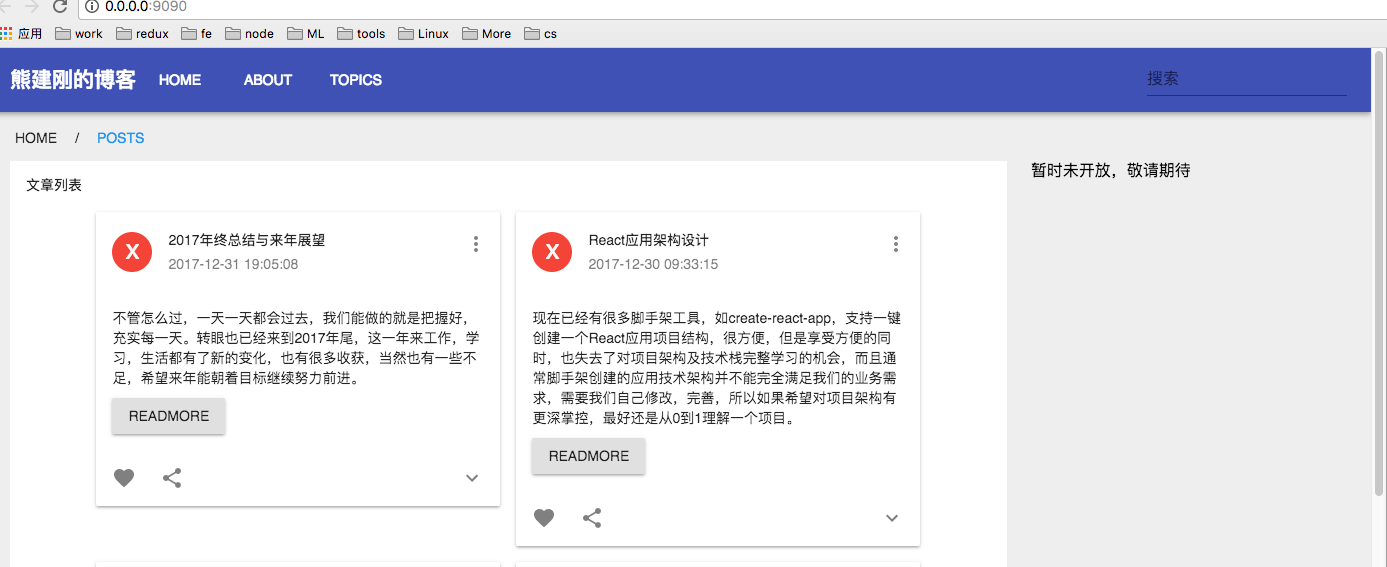Expand the 2017年终总结与来年展望 card chevron

point(472,478)
